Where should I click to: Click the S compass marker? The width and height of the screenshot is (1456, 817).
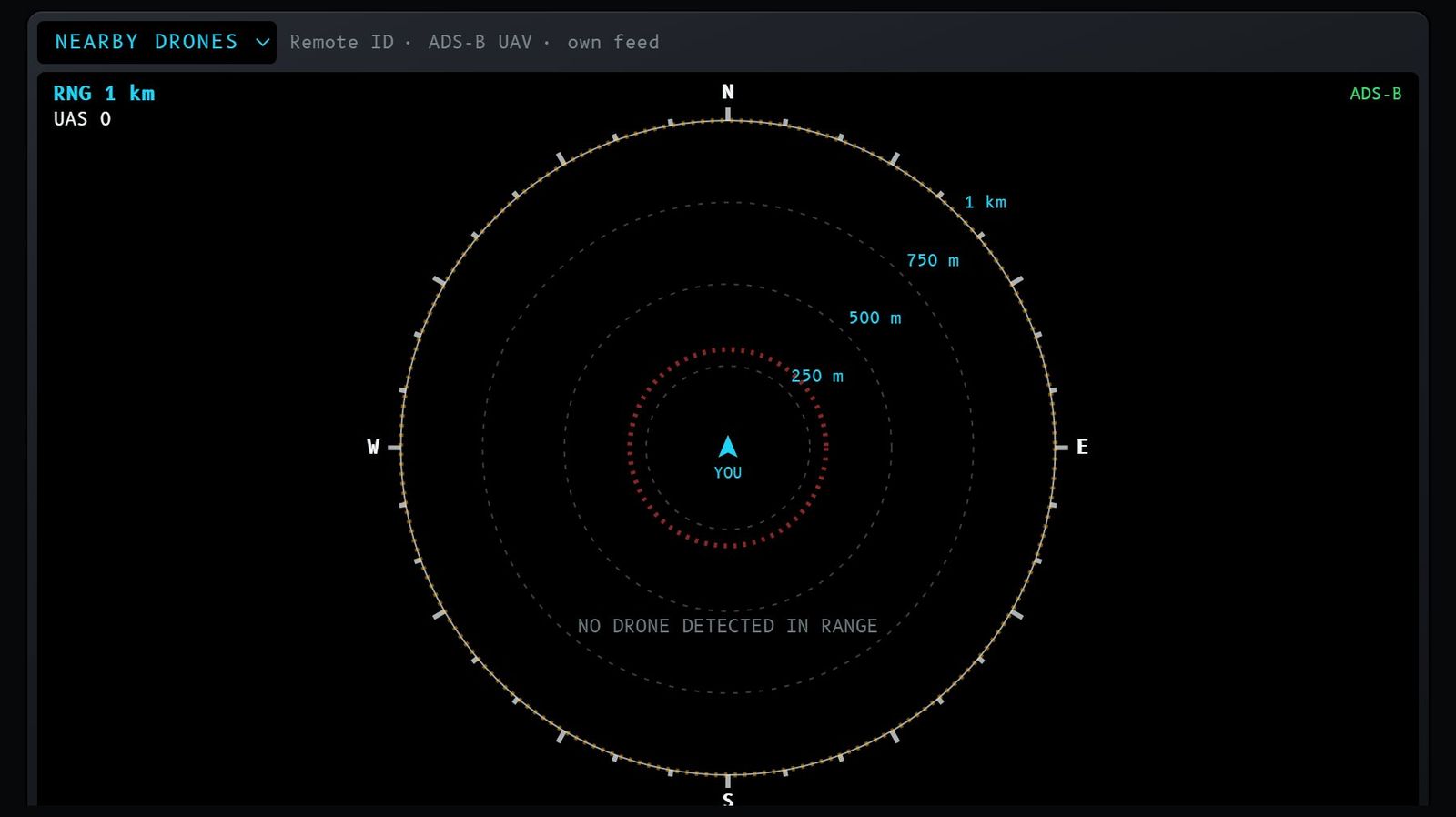point(728,800)
